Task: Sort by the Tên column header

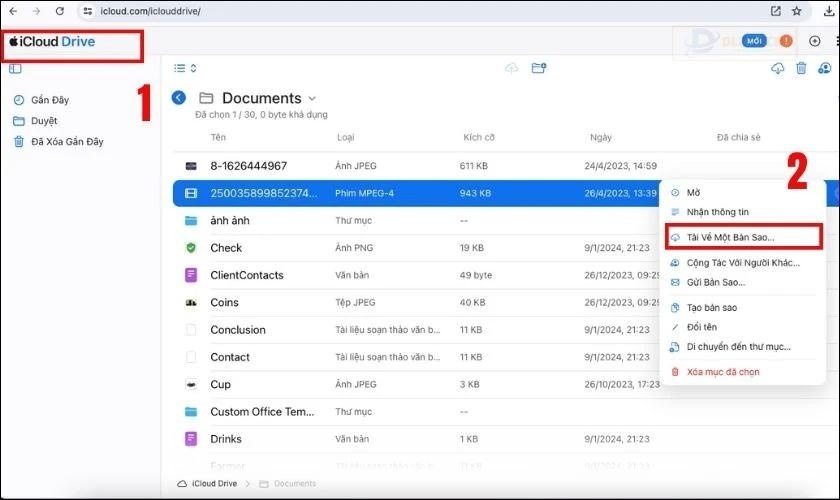Action: point(218,137)
